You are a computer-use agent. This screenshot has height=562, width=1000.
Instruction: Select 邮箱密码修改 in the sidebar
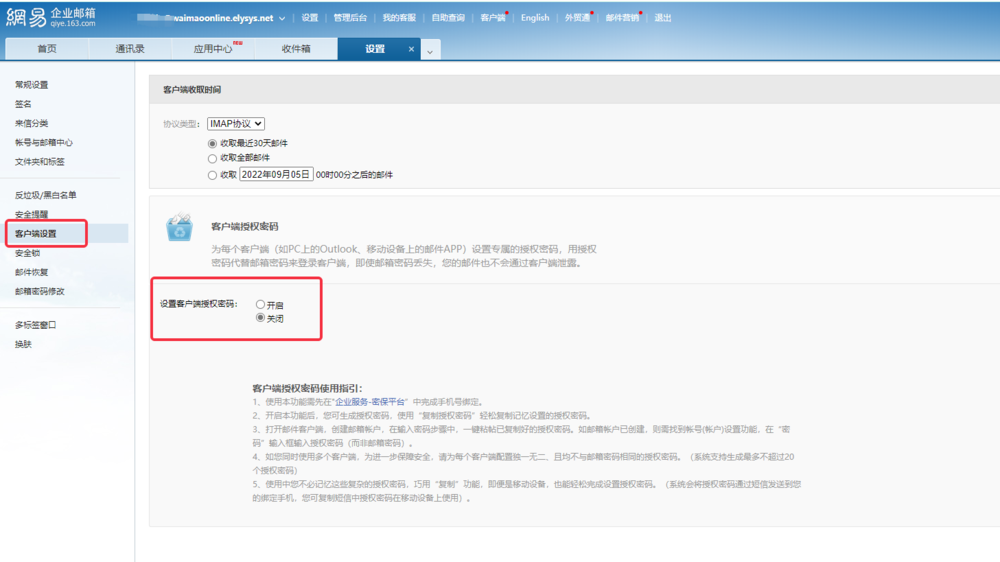pos(39,292)
